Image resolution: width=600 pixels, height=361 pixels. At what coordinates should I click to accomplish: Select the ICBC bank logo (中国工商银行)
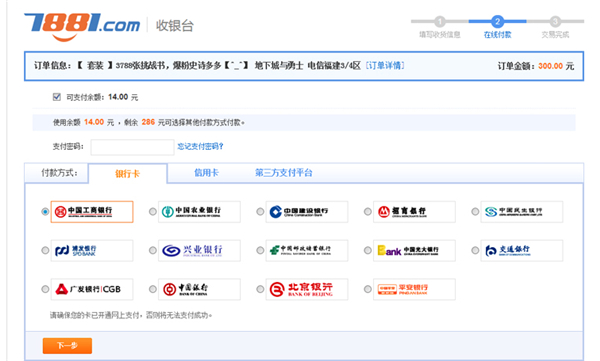pos(92,212)
